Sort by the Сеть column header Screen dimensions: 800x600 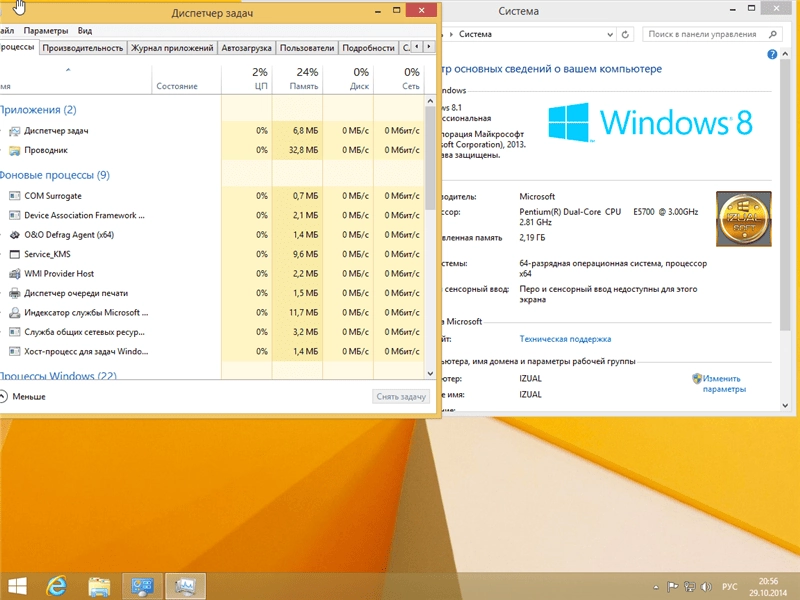point(399,79)
